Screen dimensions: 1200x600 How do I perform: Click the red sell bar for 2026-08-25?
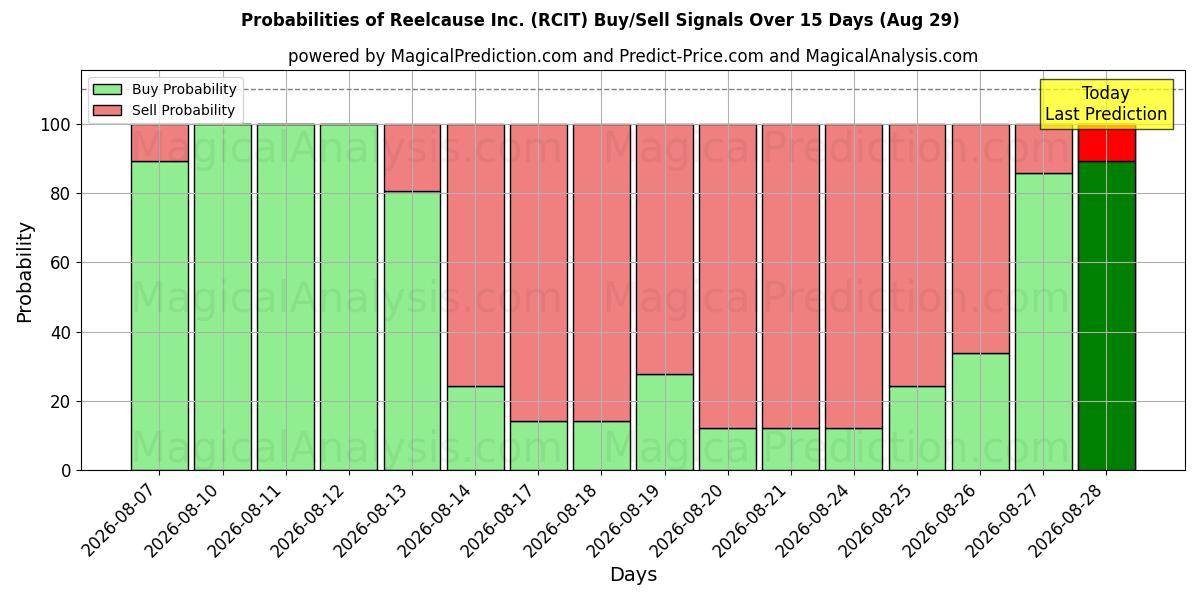tap(917, 255)
